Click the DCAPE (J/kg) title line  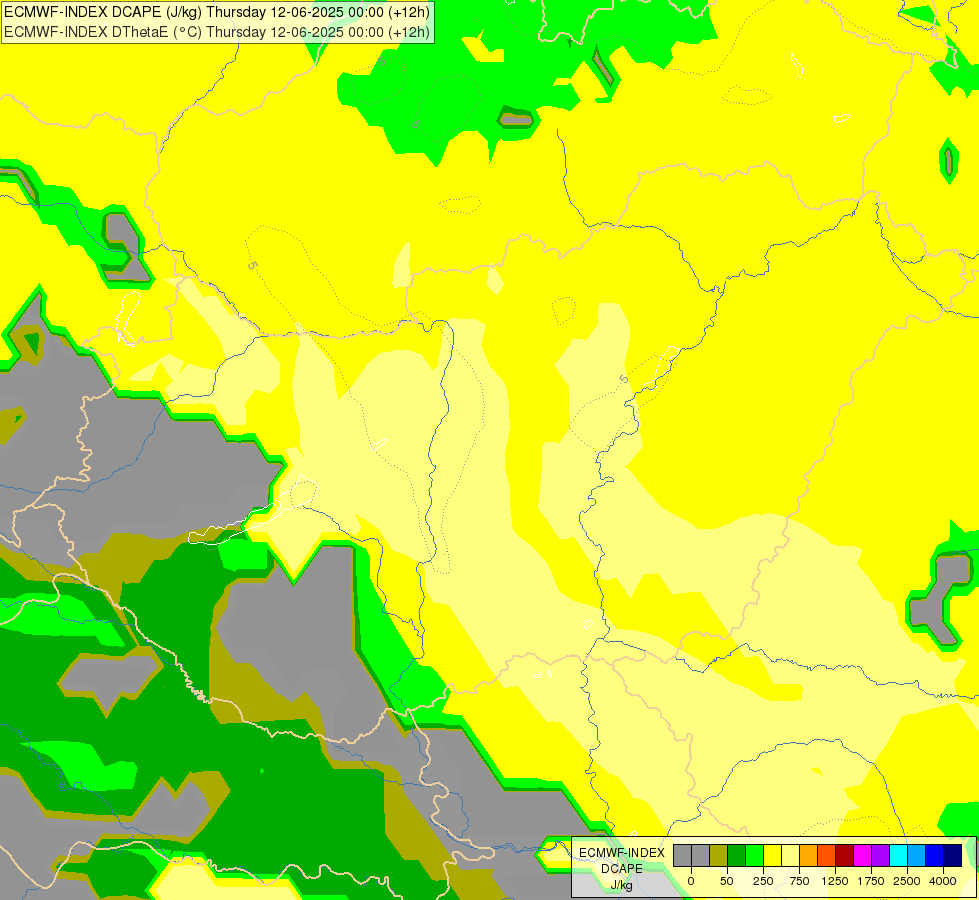217,12
